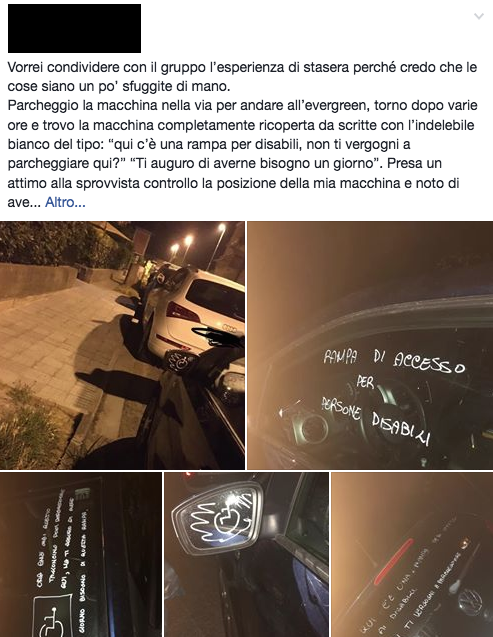Click the Audi rings logo on the white car
The image size is (493, 637).
point(229,327)
